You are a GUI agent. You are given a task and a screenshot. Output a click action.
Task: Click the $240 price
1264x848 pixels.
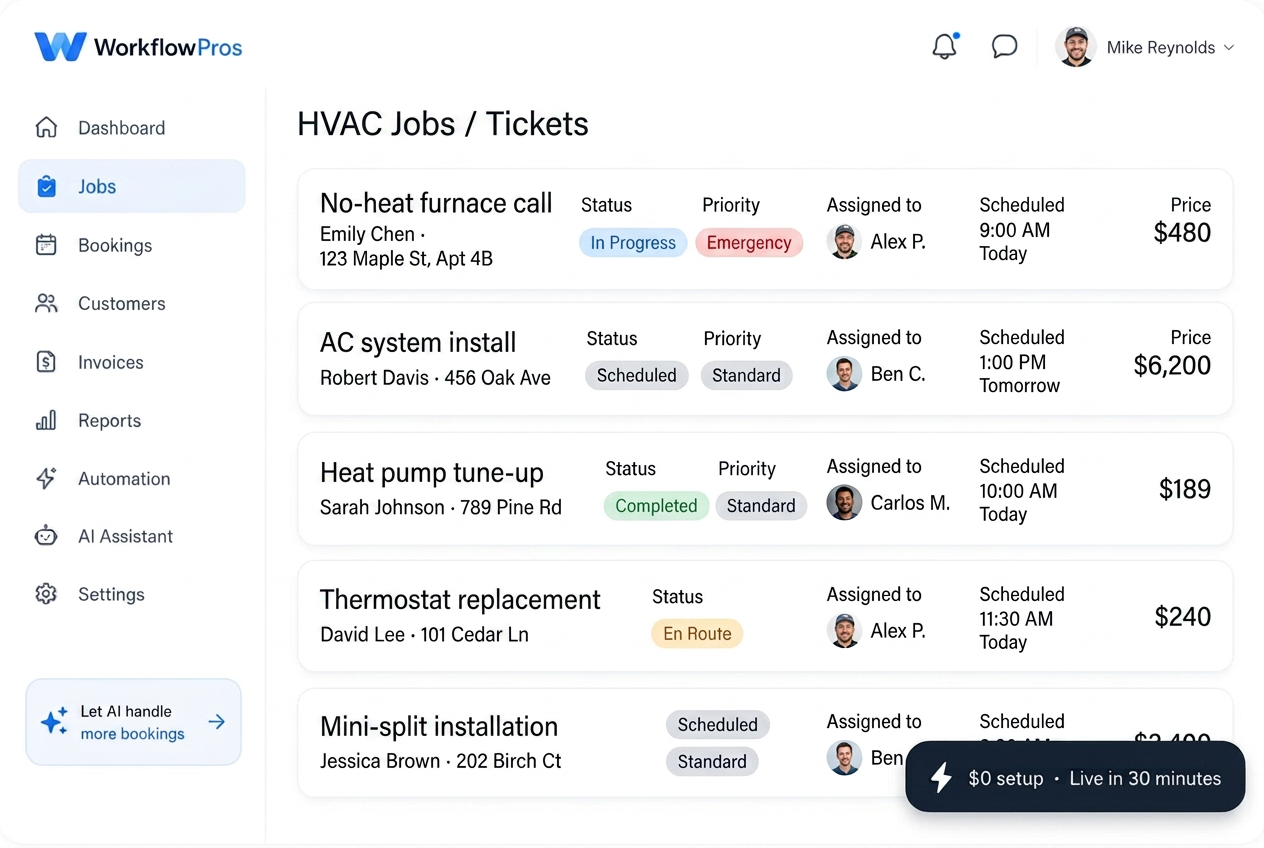tap(1183, 617)
